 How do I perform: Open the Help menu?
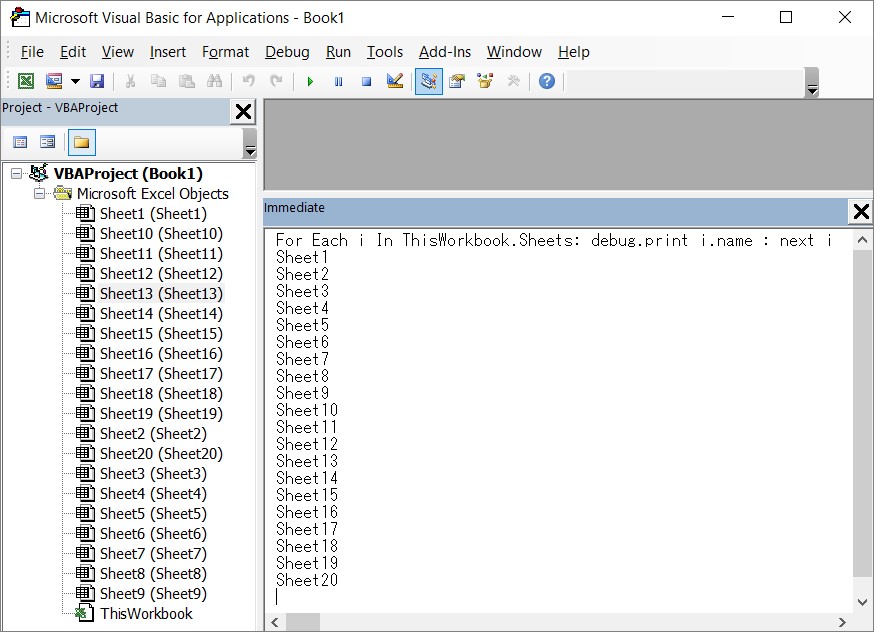574,52
